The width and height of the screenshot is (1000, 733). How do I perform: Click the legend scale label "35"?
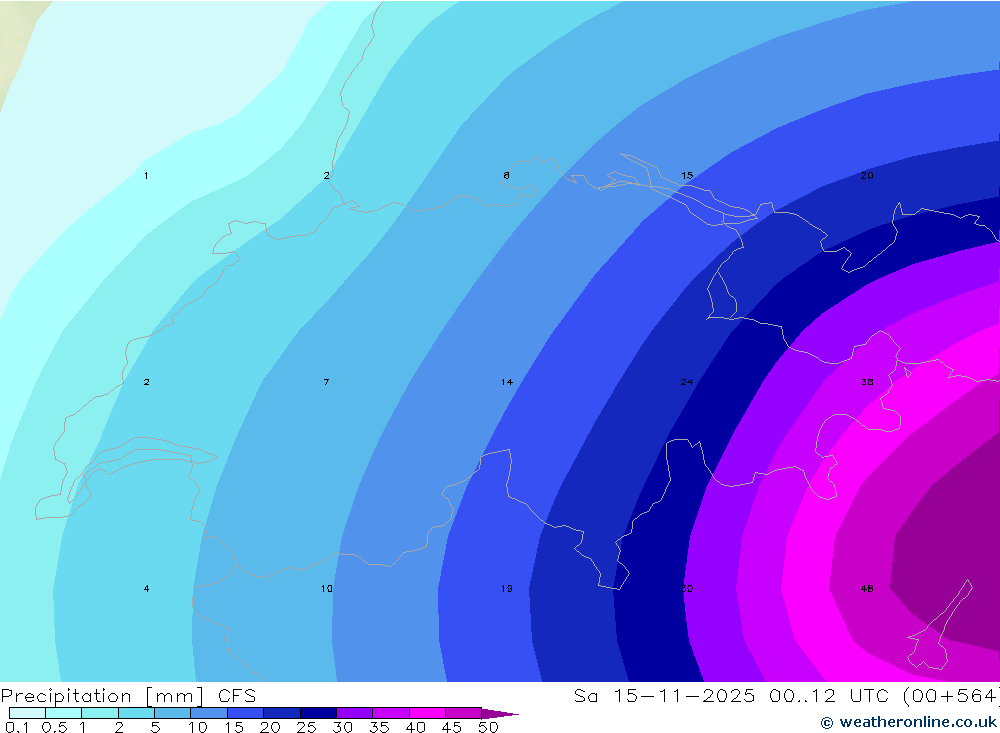point(379,727)
